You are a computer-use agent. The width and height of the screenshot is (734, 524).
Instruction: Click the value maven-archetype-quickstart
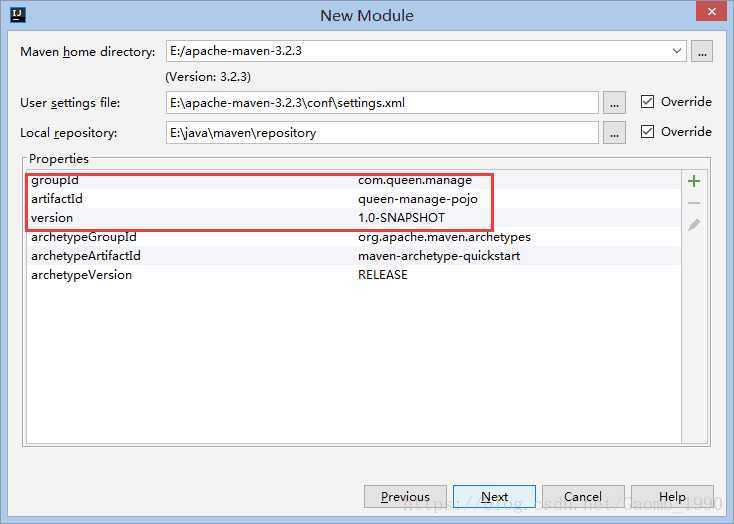coord(439,256)
